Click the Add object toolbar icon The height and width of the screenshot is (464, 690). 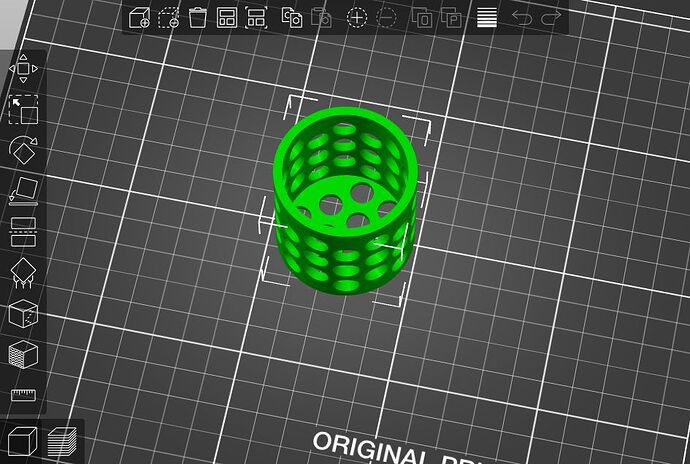point(139,18)
